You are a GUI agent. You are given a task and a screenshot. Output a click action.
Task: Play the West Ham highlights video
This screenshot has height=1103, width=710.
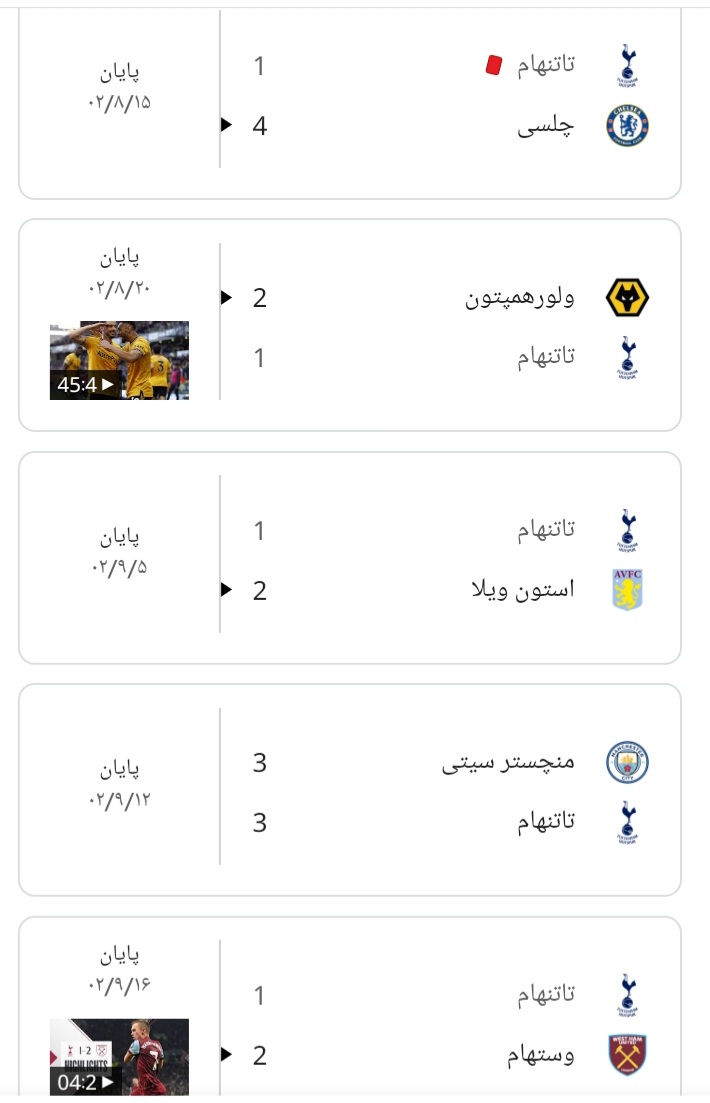tap(120, 1057)
